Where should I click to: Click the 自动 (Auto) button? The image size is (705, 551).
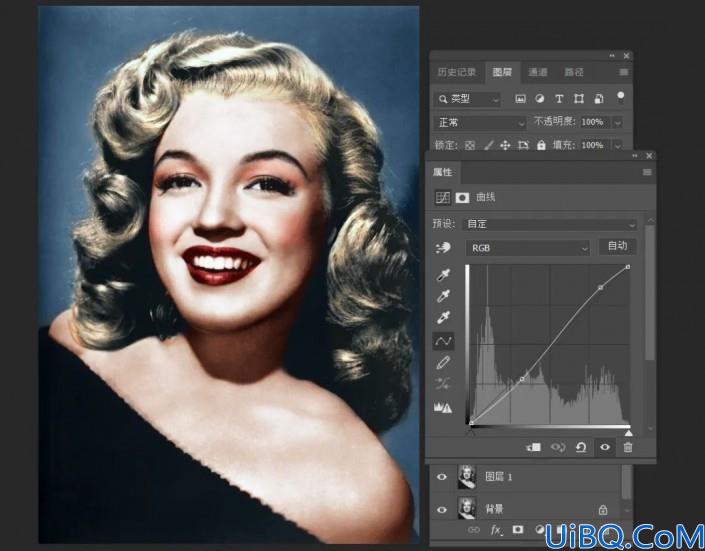pos(617,246)
